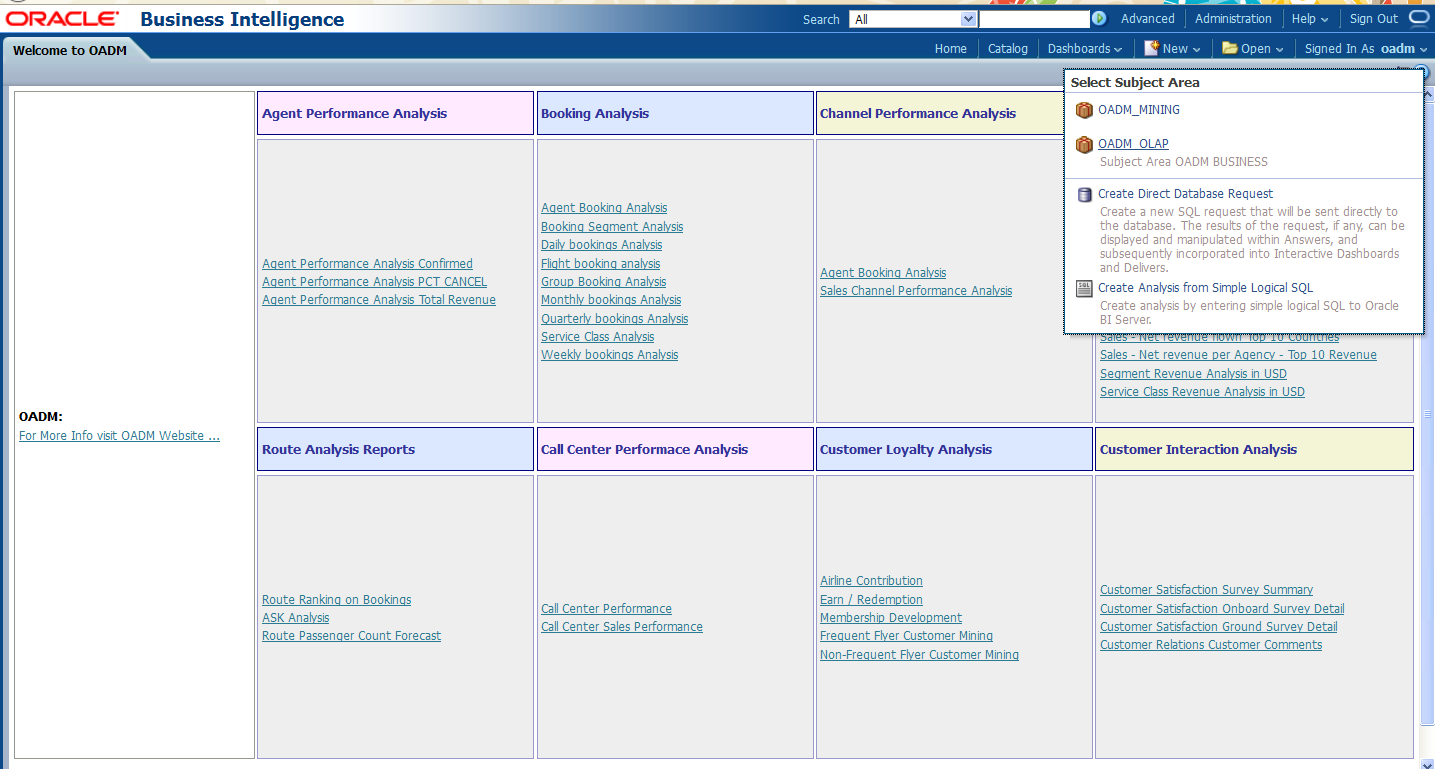The width and height of the screenshot is (1435, 769).
Task: Open the Search scope 'All' dropdown
Action: (912, 19)
